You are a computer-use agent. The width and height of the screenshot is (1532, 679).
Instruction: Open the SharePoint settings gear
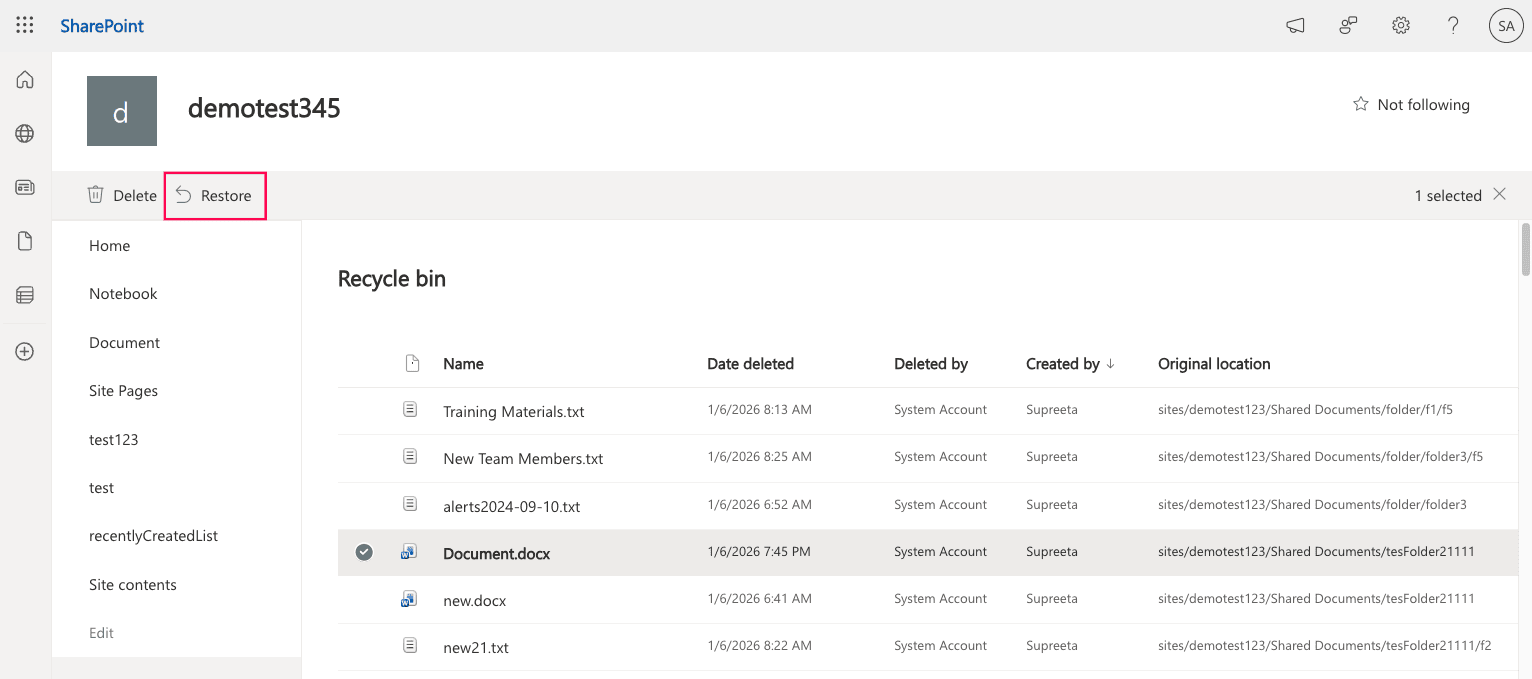1400,25
